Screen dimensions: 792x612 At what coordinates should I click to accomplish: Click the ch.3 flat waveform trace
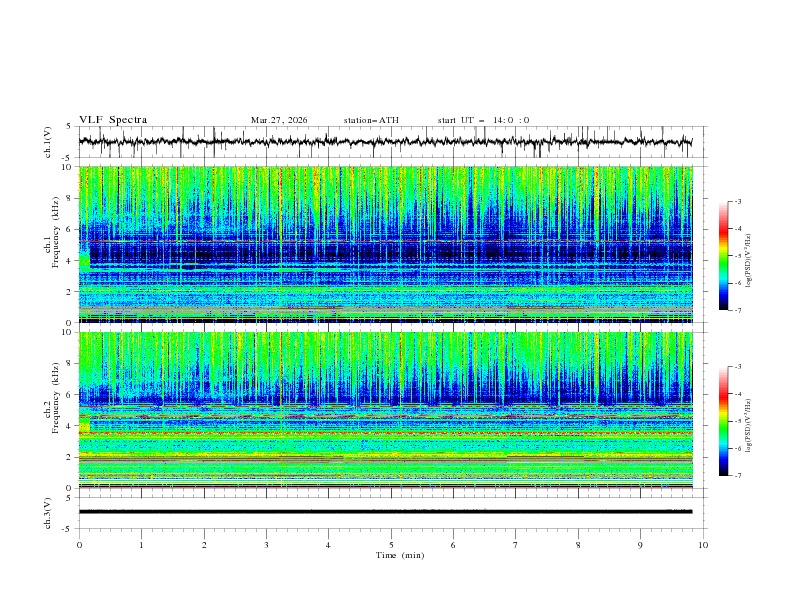click(385, 512)
